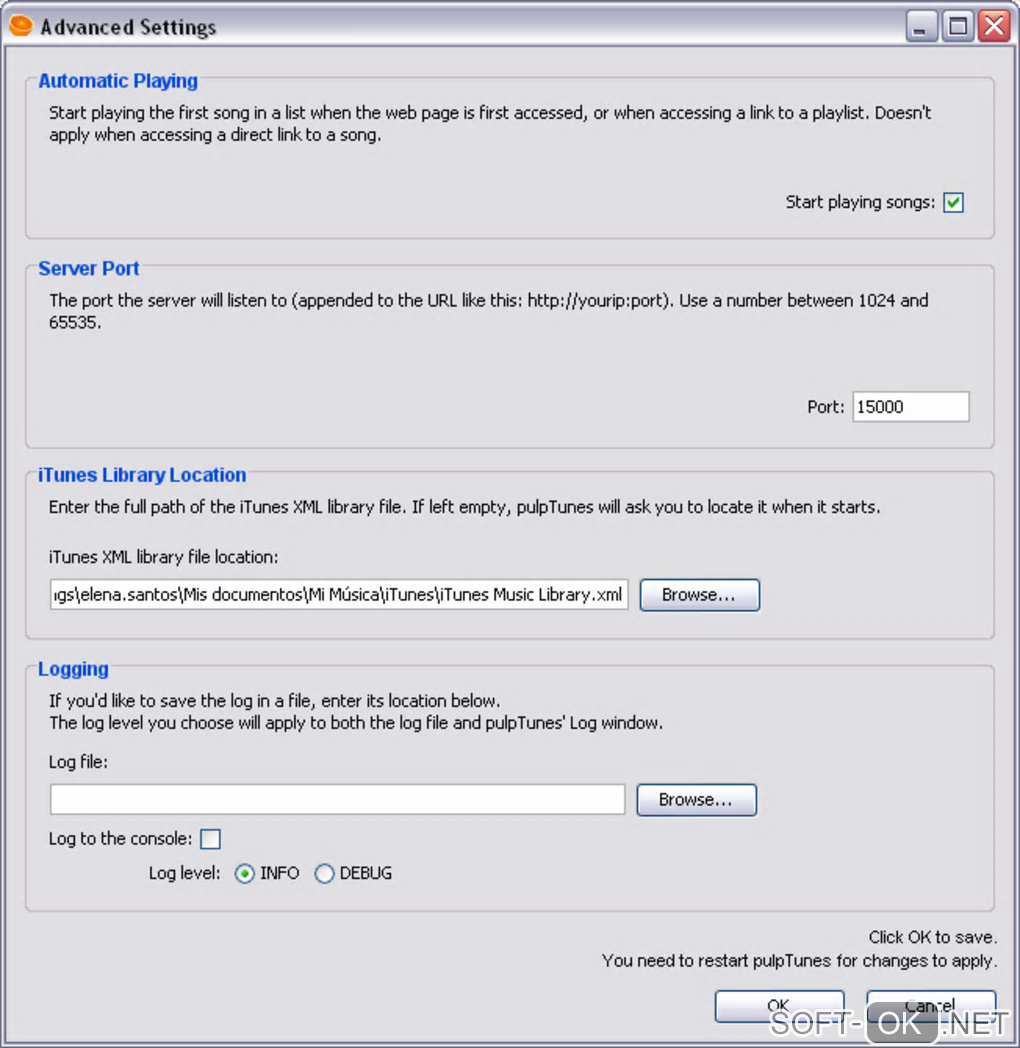1020x1048 pixels.
Task: Click OK to save settings
Action: (779, 1006)
